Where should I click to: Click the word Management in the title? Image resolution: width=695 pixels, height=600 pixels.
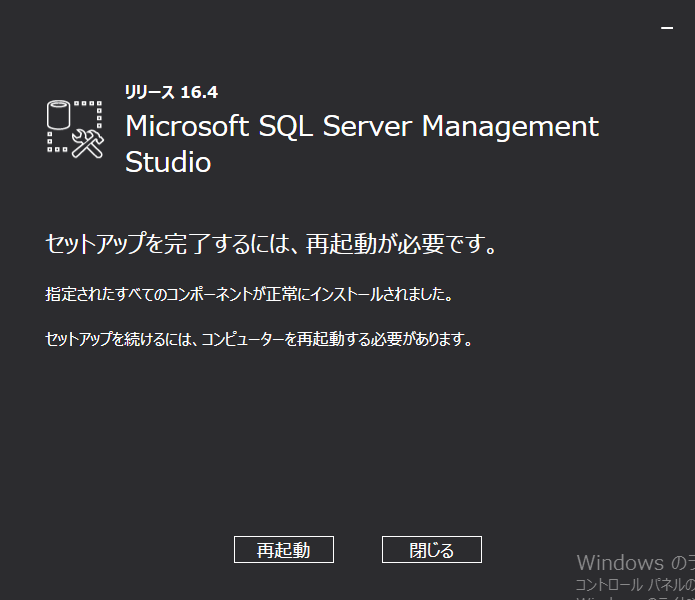(x=510, y=127)
